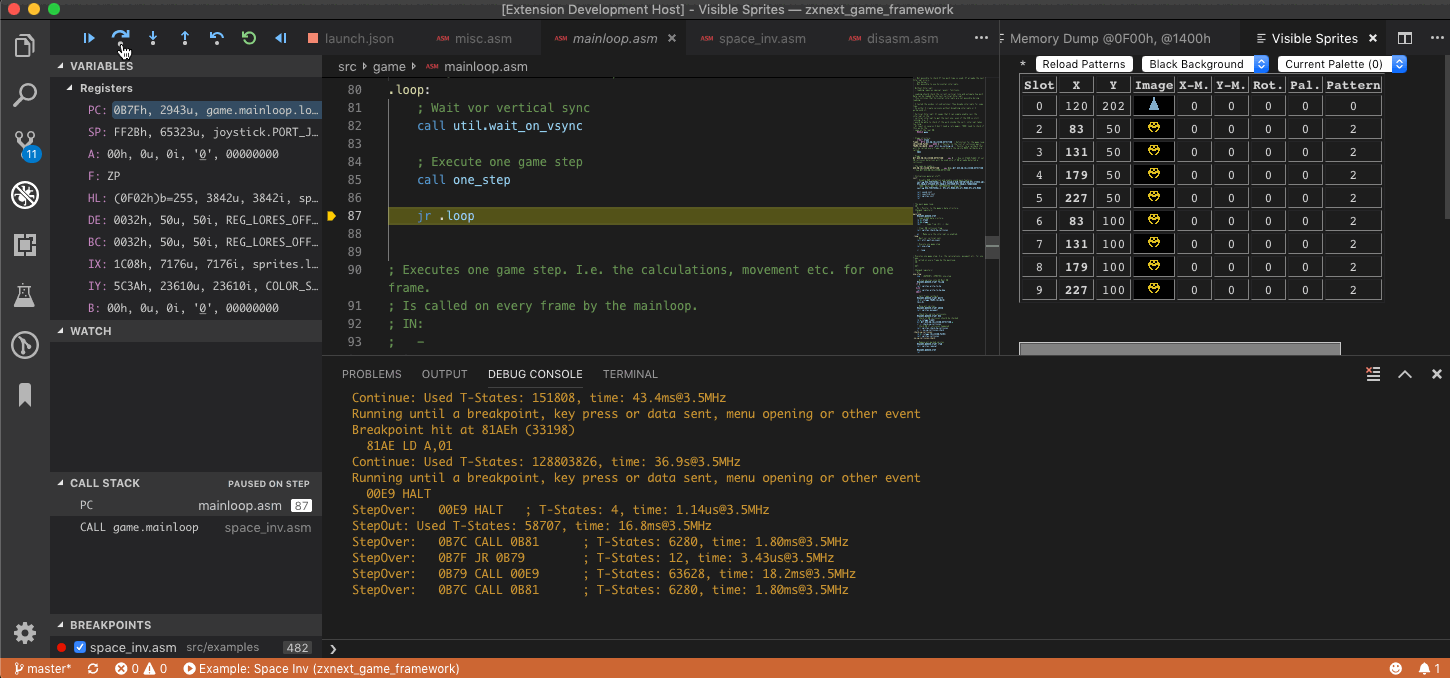This screenshot has width=1450, height=678.
Task: Open Source Control with 11 badge
Action: pyautogui.click(x=25, y=144)
